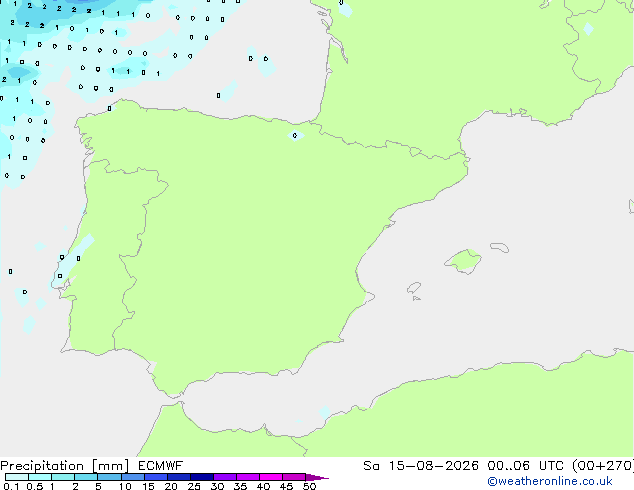The image size is (634, 490).
Task: Click the 'Precipitation' title word
Action: pos(42,466)
